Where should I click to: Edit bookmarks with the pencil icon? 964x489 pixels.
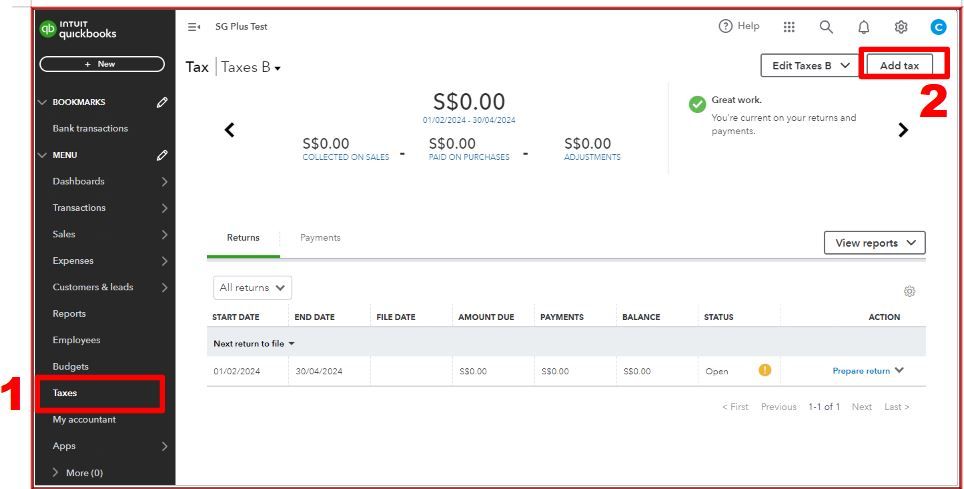pos(162,102)
